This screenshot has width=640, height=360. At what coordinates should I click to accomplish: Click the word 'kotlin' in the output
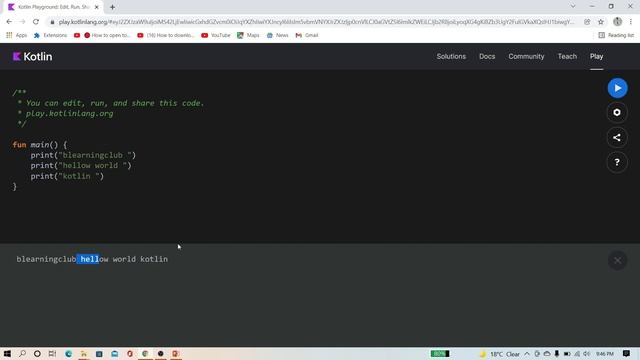click(154, 259)
